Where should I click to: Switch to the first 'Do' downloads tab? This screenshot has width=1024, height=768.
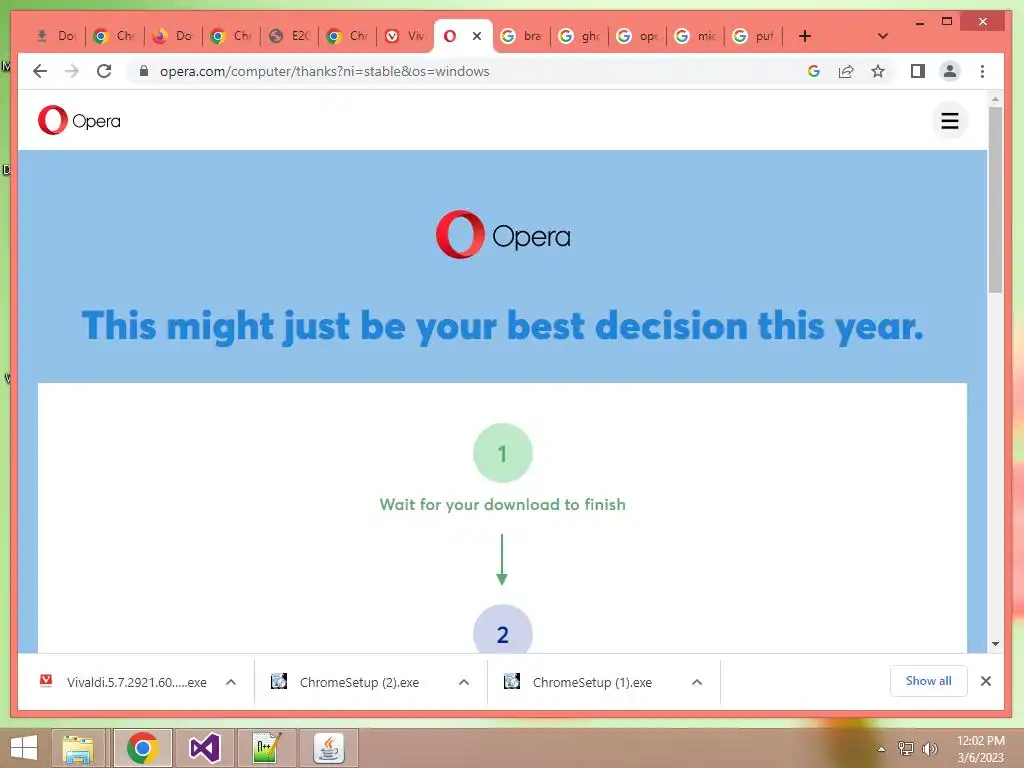56,36
